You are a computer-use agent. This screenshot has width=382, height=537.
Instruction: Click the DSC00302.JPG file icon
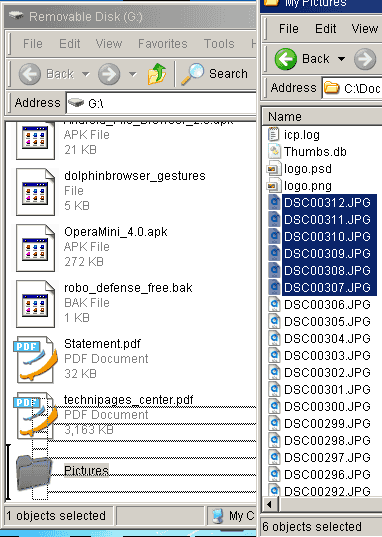click(274, 372)
